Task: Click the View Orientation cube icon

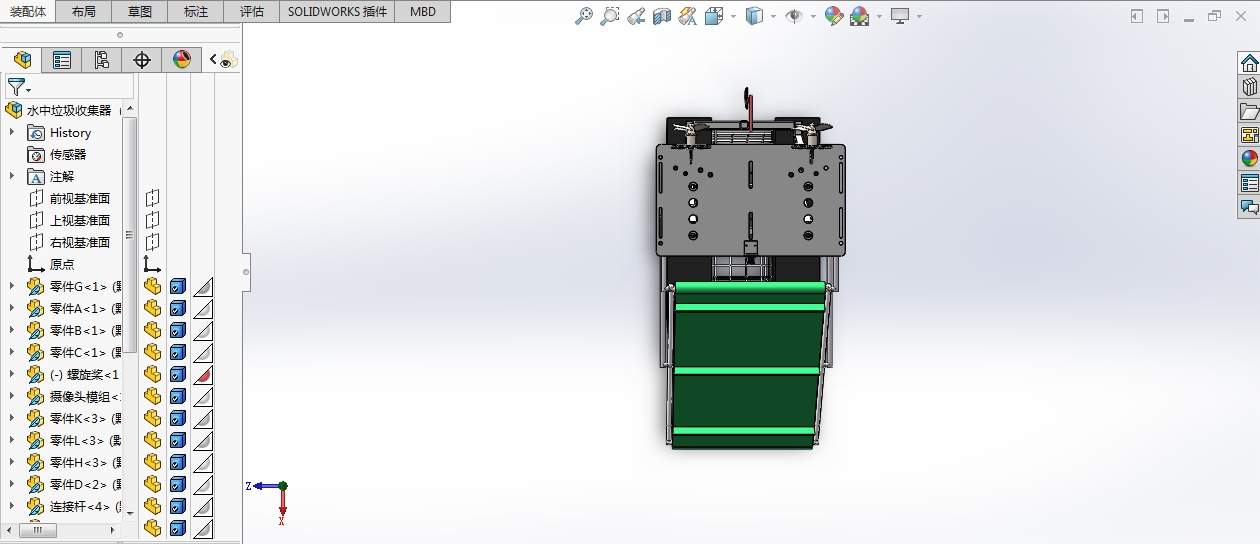Action: pos(714,16)
